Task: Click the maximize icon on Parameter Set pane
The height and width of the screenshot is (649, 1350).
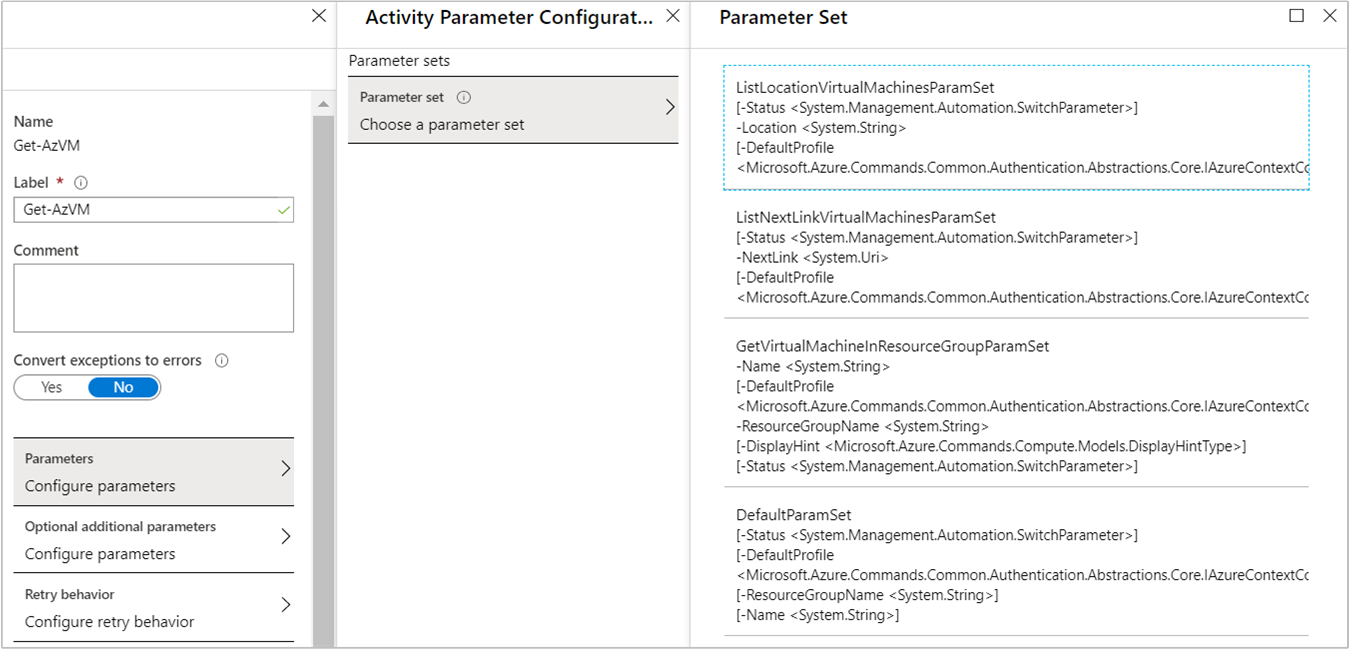Action: [1296, 16]
